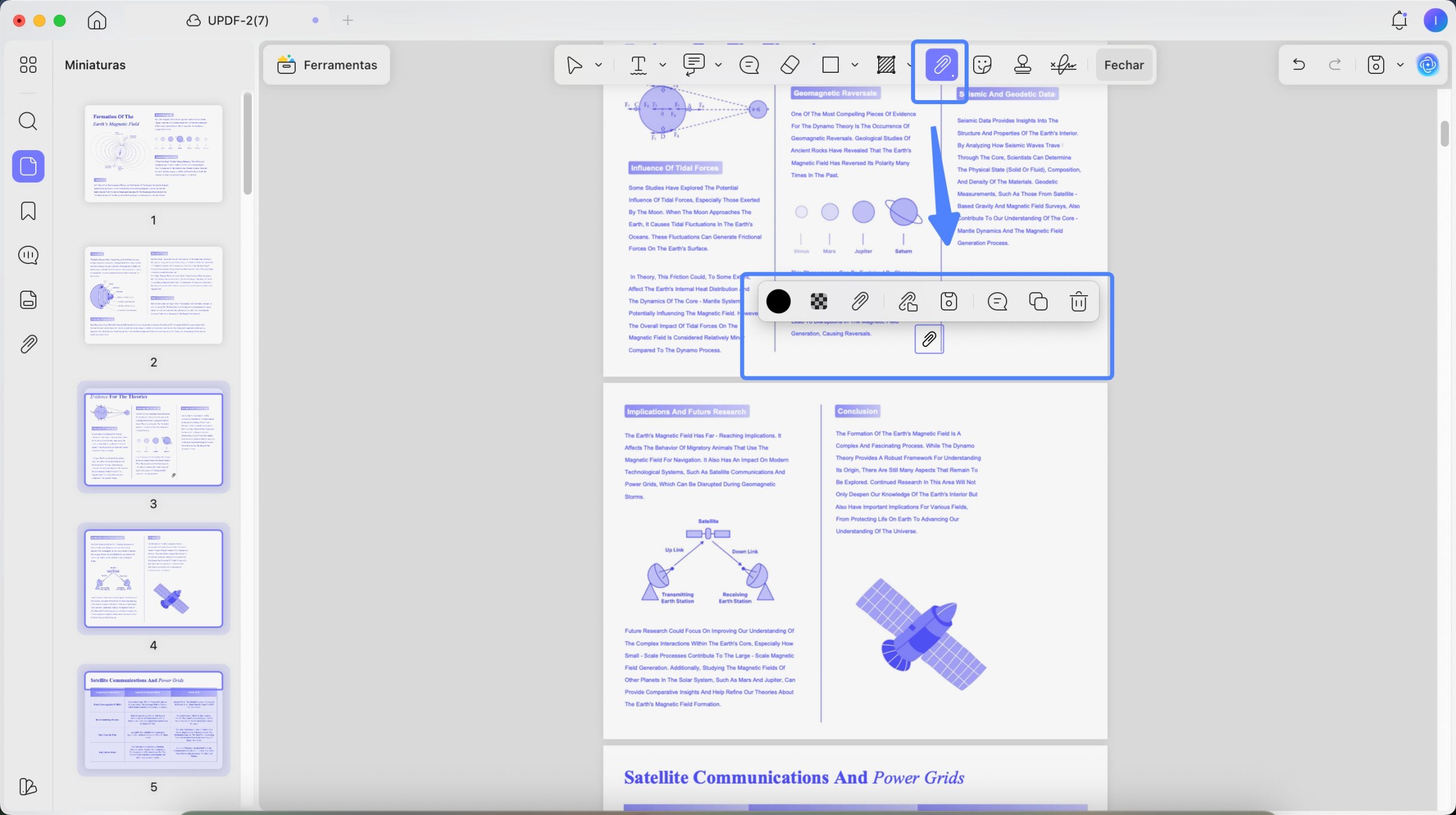Click the Geomagnetic Reversals heading
This screenshot has width=1456, height=815.
835,93
